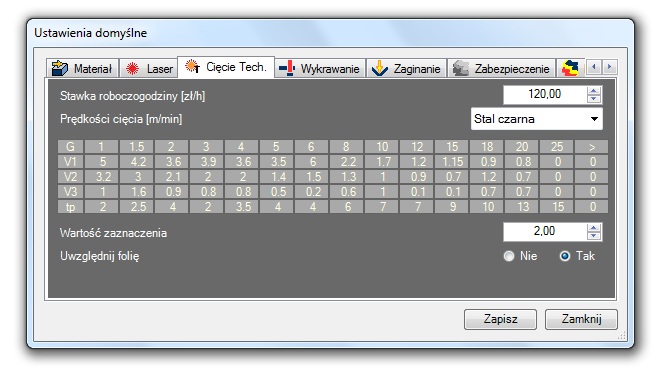Close dialog with Zamknij button
The width and height of the screenshot is (663, 378).
tap(581, 319)
